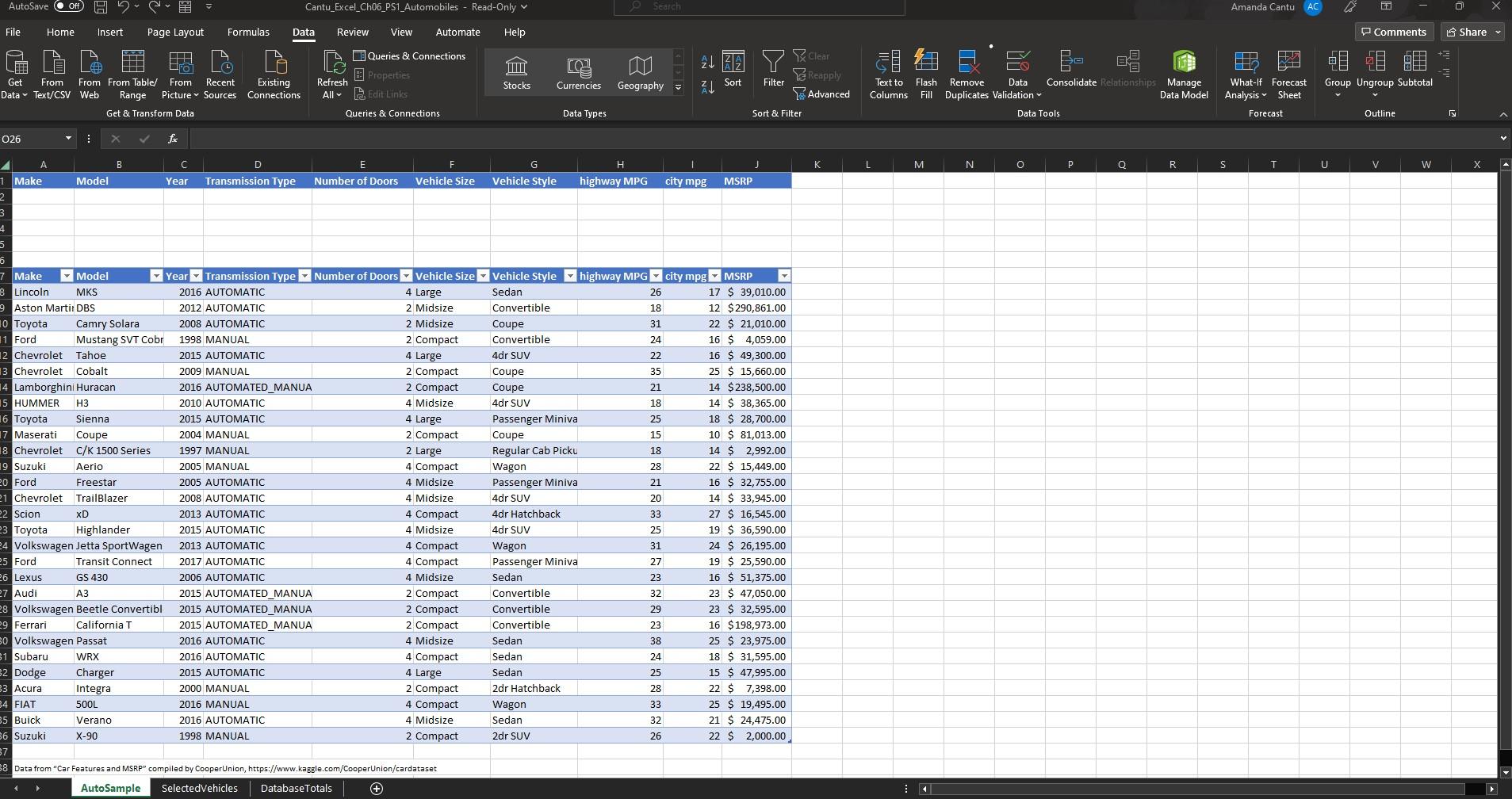Viewport: 1512px width, 799px height.
Task: Click inside the Name Box
Action: 32,139
